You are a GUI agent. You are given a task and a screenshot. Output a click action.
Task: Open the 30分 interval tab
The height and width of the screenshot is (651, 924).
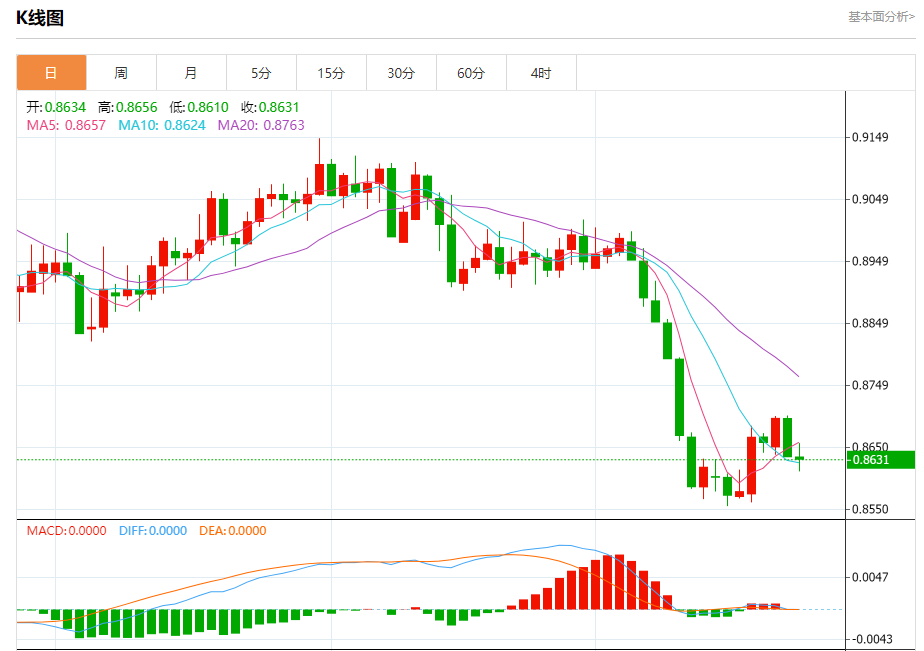(x=401, y=72)
